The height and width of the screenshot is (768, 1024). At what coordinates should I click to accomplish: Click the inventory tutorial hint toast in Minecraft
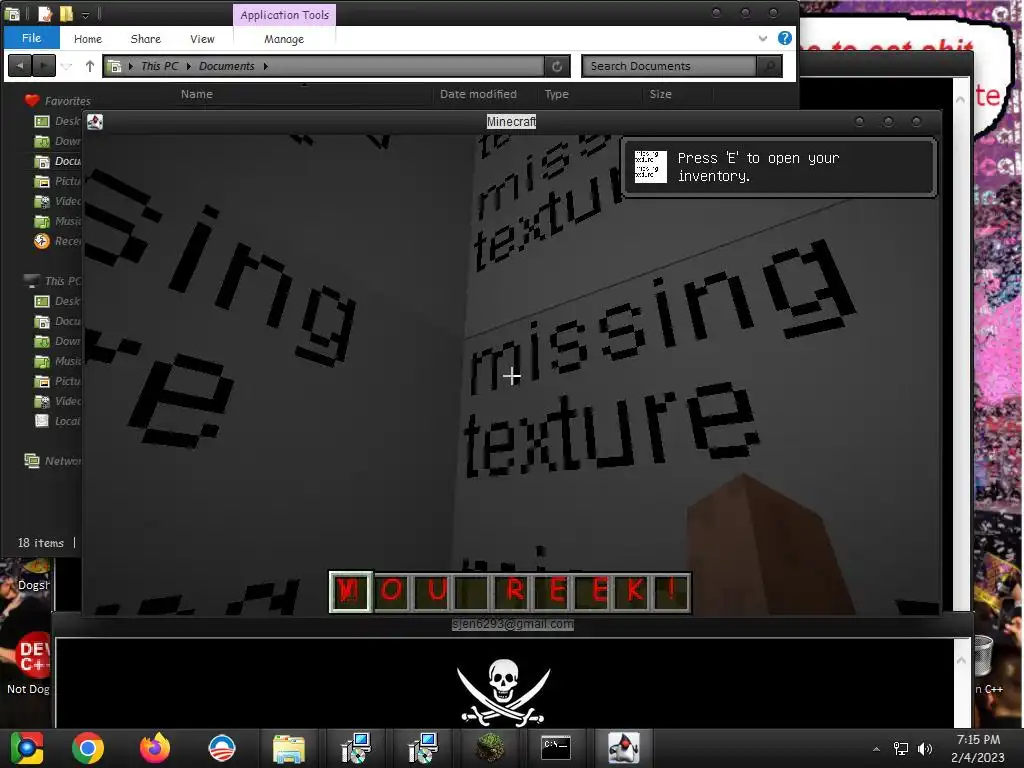click(779, 167)
